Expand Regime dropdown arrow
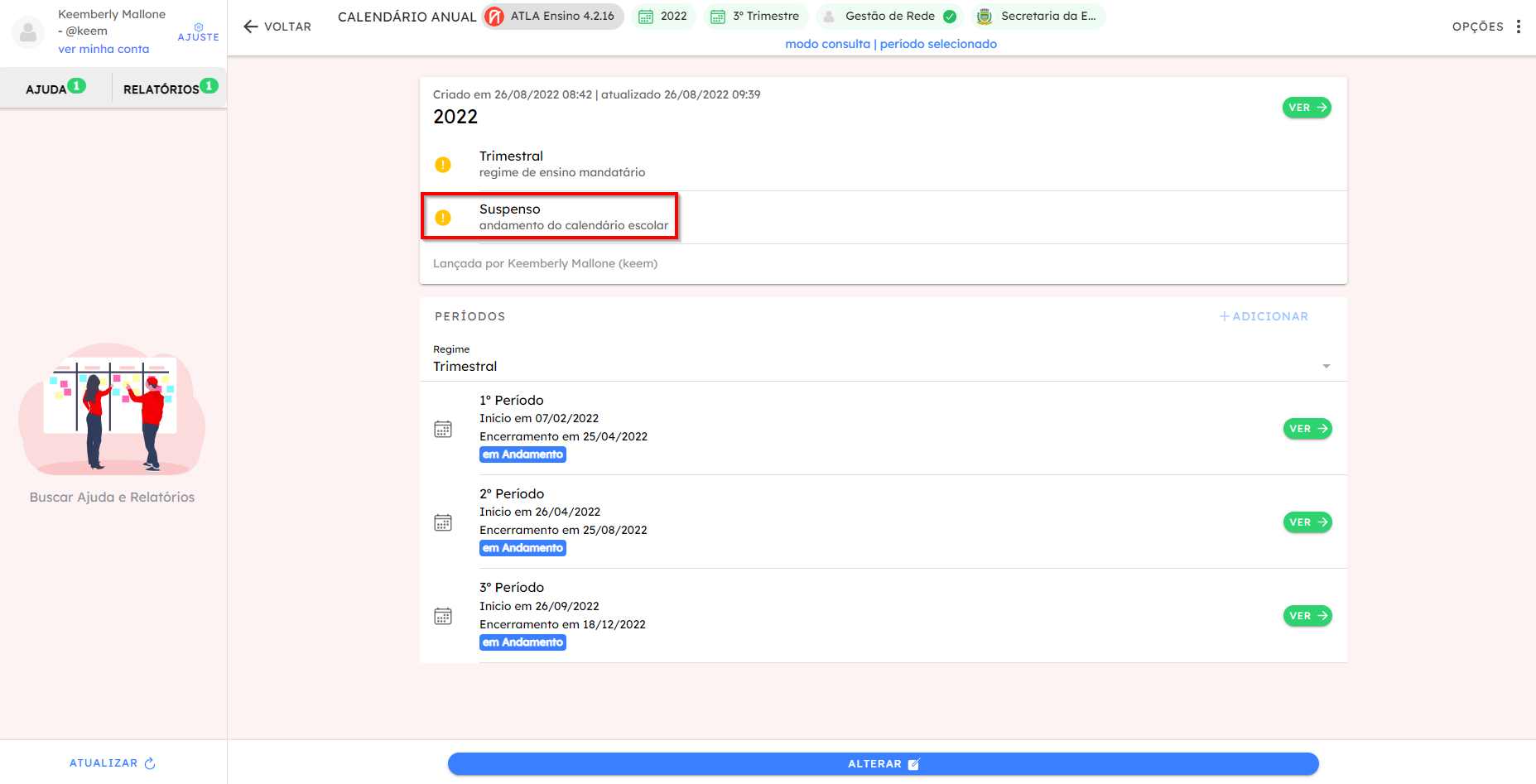Image resolution: width=1536 pixels, height=784 pixels. coord(1327,366)
